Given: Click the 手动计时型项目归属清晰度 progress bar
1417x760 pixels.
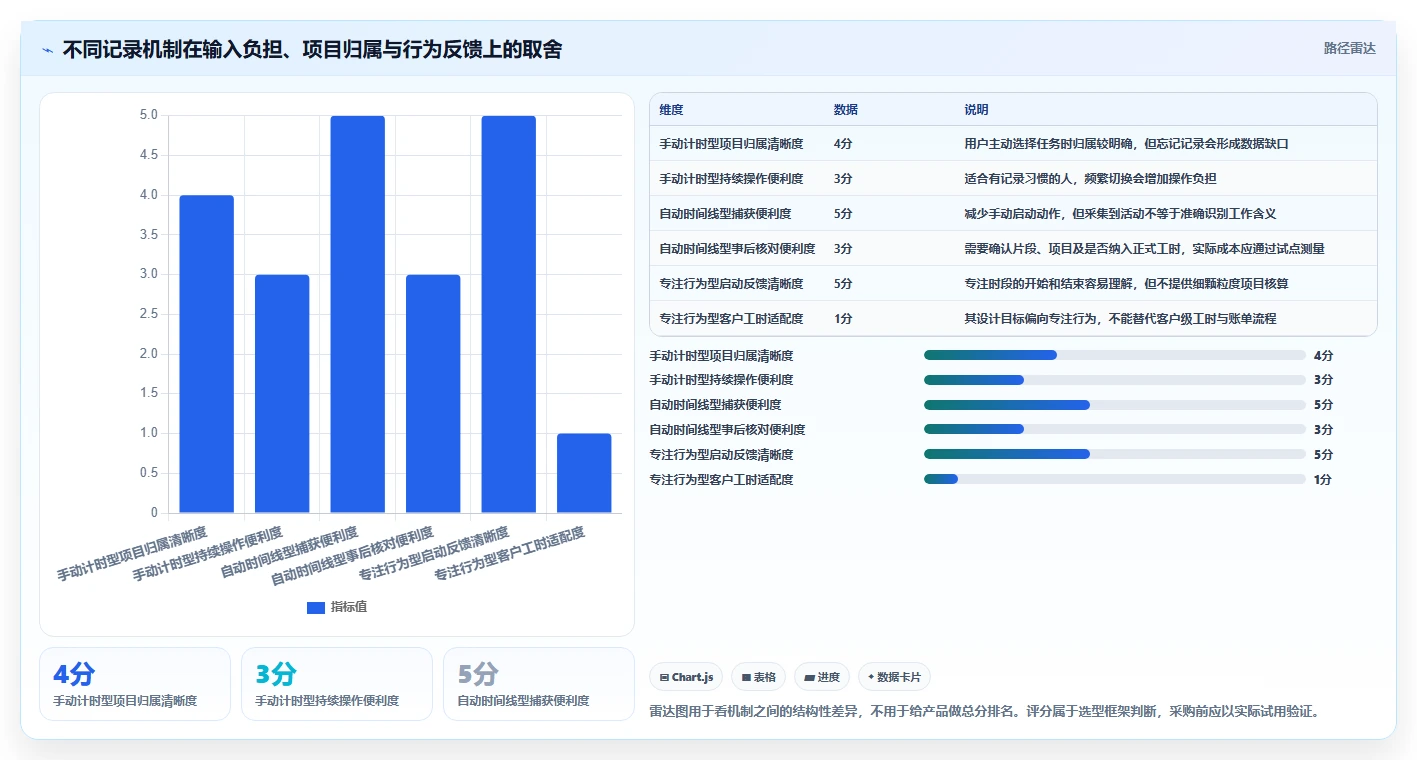Looking at the screenshot, I should point(1115,355).
